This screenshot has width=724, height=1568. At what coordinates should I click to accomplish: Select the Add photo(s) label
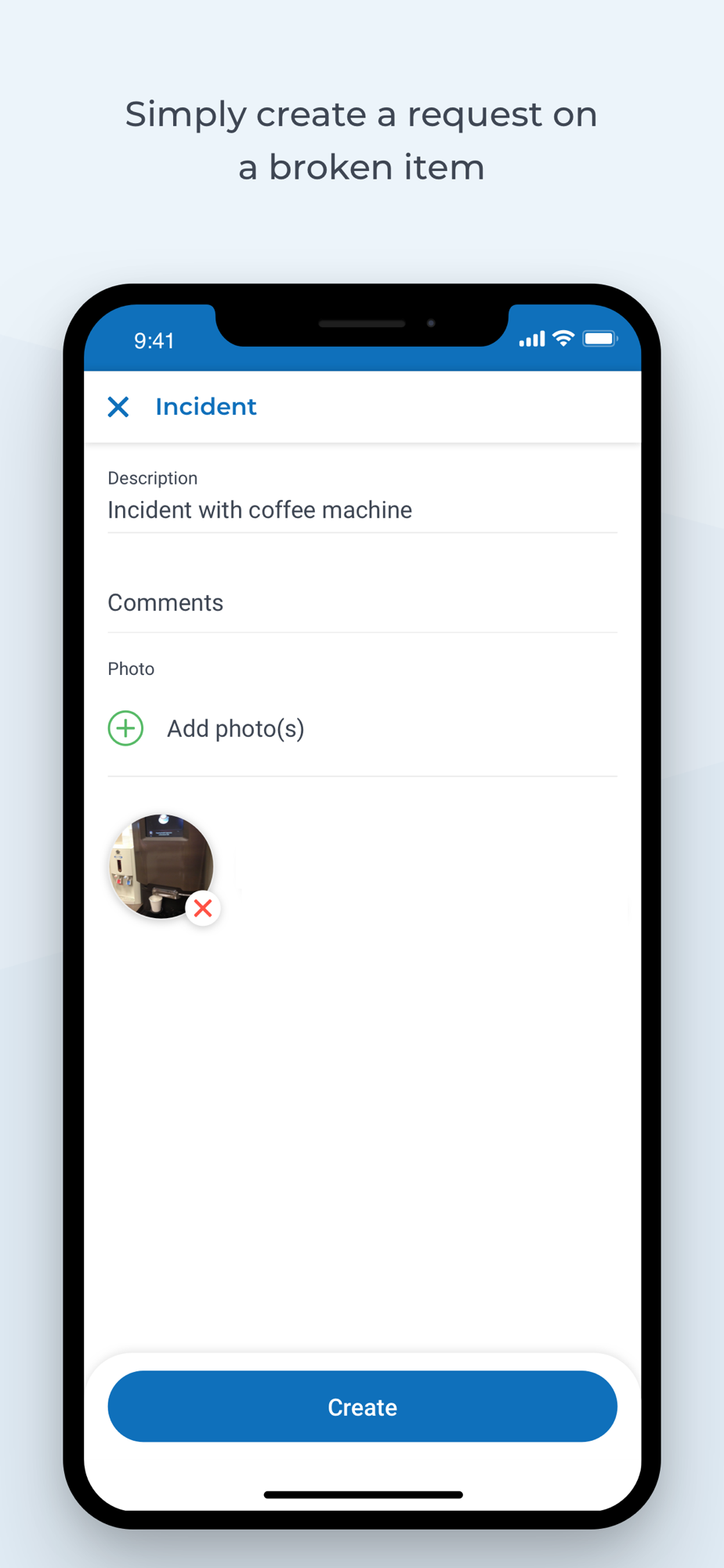236,728
